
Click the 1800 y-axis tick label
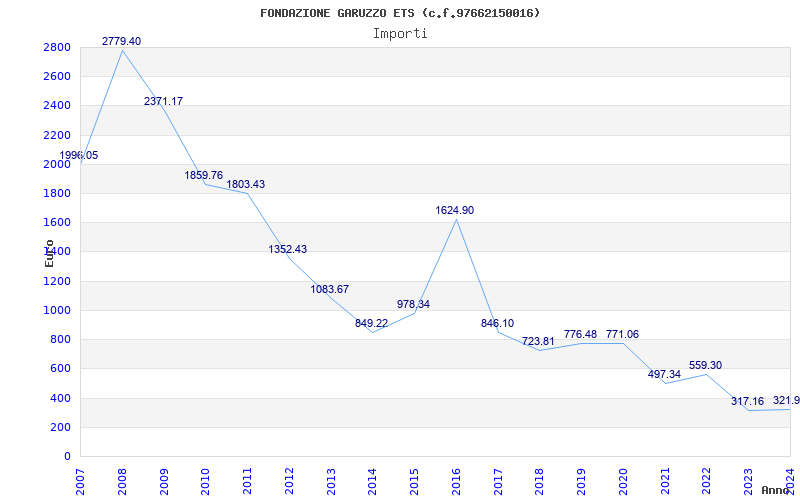tap(58, 193)
